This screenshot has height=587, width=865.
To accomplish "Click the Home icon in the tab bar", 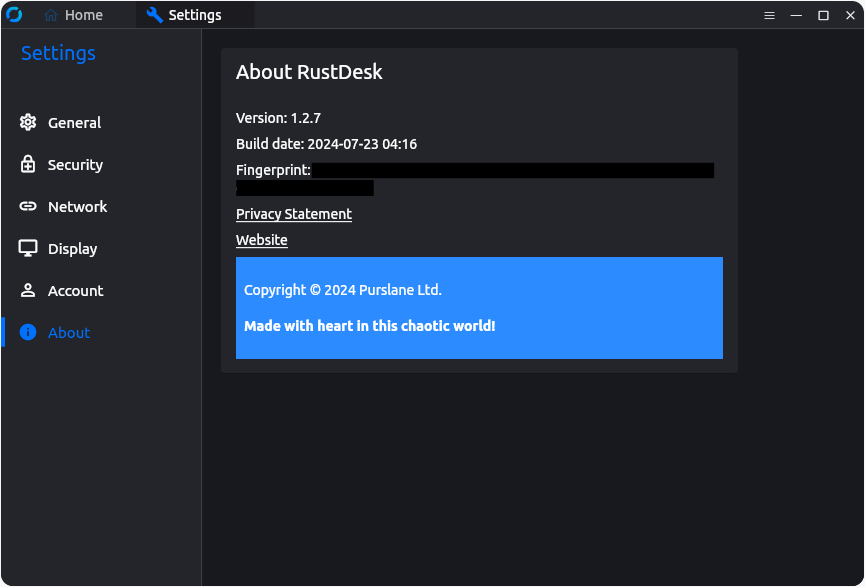I will pos(51,14).
